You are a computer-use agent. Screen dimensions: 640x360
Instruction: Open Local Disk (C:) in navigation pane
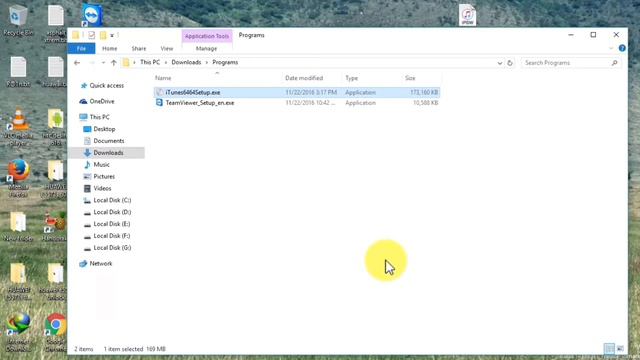tap(112, 200)
